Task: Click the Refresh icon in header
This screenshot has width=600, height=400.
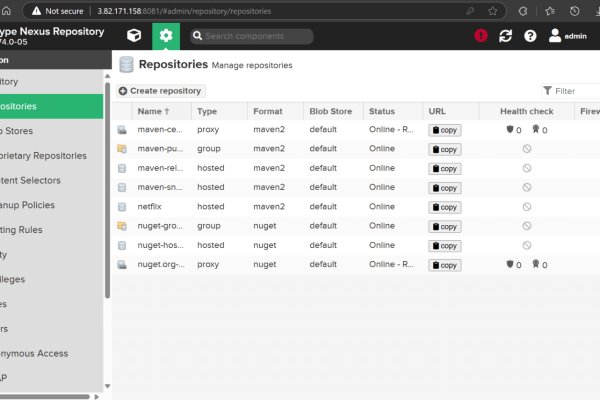Action: click(x=505, y=36)
